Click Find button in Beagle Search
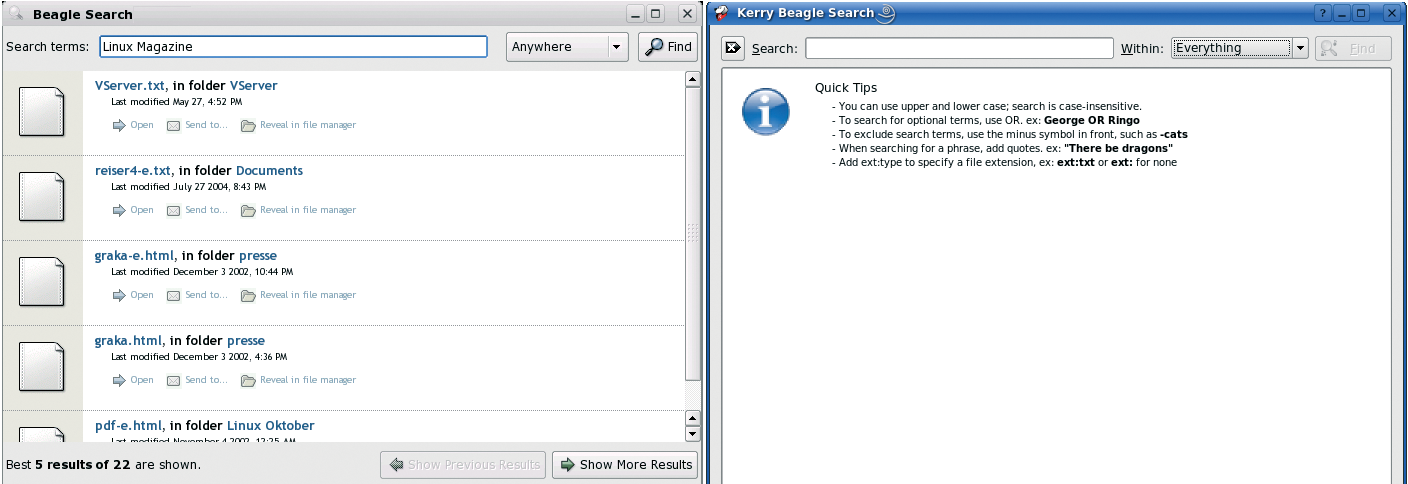Screen dimensions: 1408x484 pos(668,47)
